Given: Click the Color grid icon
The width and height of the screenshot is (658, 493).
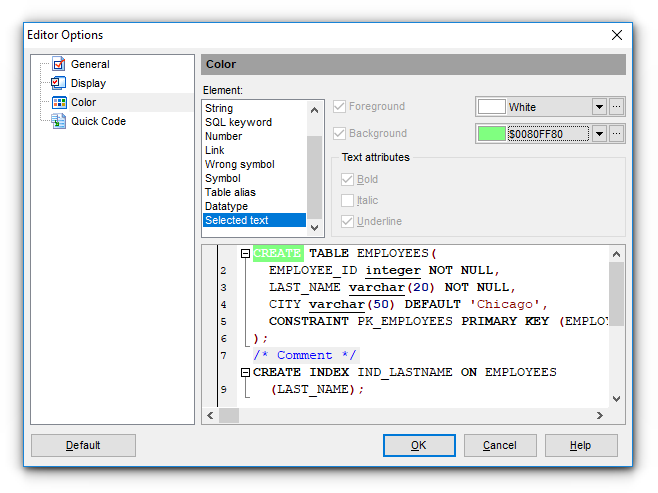Looking at the screenshot, I should 58,102.
